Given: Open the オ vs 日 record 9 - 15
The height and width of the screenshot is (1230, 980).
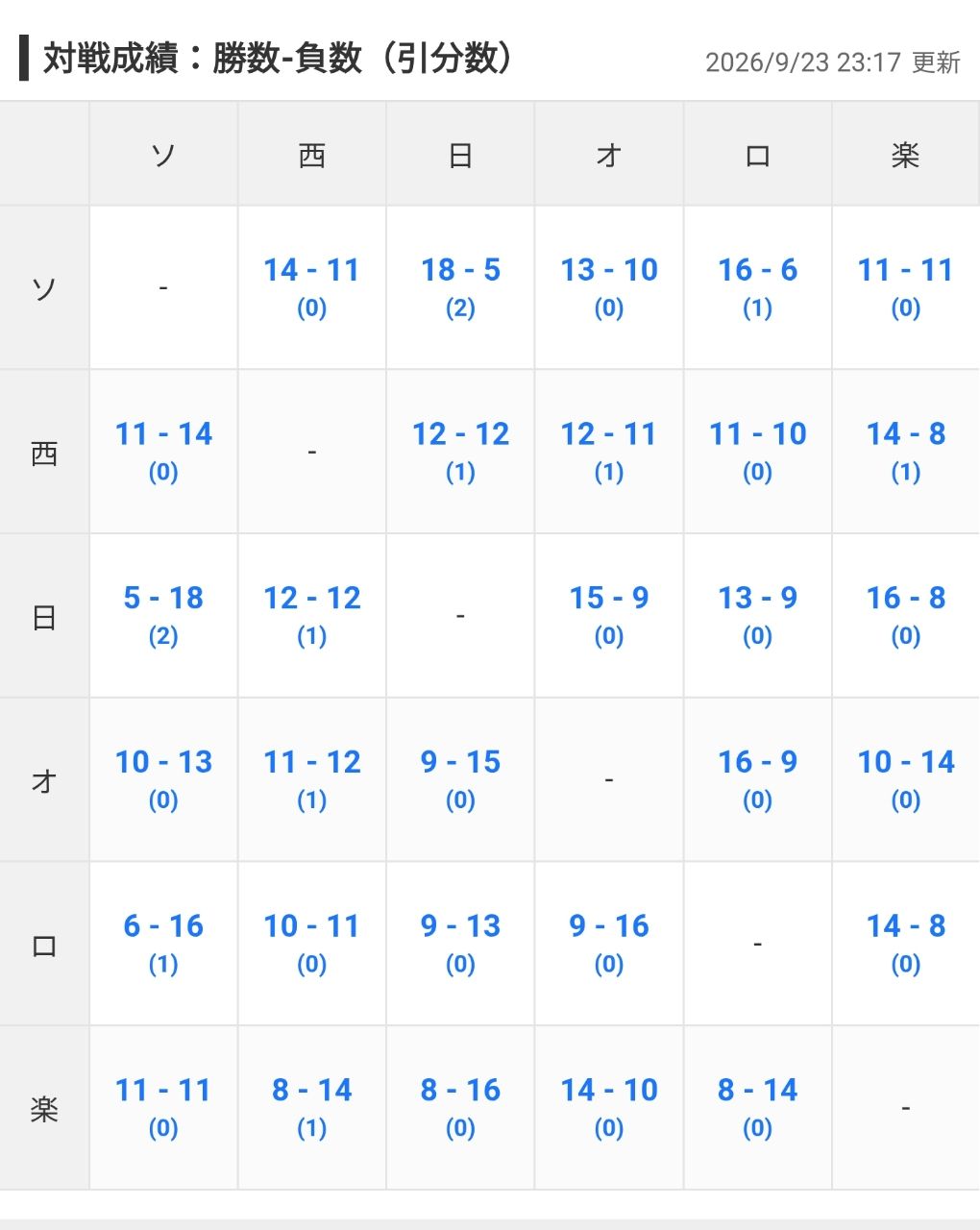Looking at the screenshot, I should click(460, 779).
